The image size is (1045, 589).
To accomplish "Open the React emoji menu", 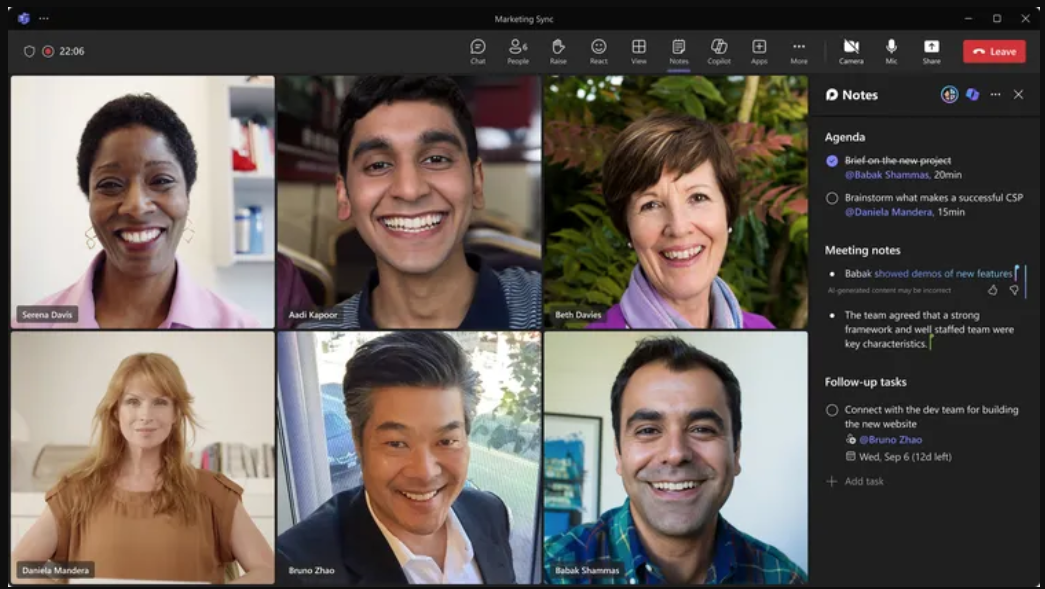I will (x=598, y=51).
